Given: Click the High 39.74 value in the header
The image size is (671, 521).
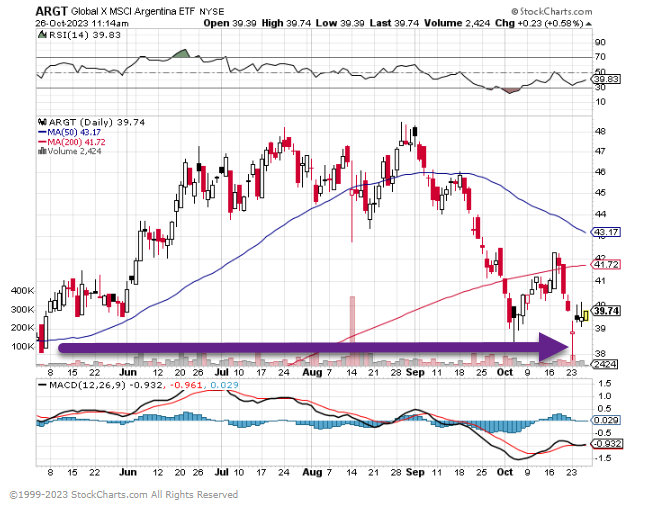Looking at the screenshot, I should pyautogui.click(x=286, y=23).
